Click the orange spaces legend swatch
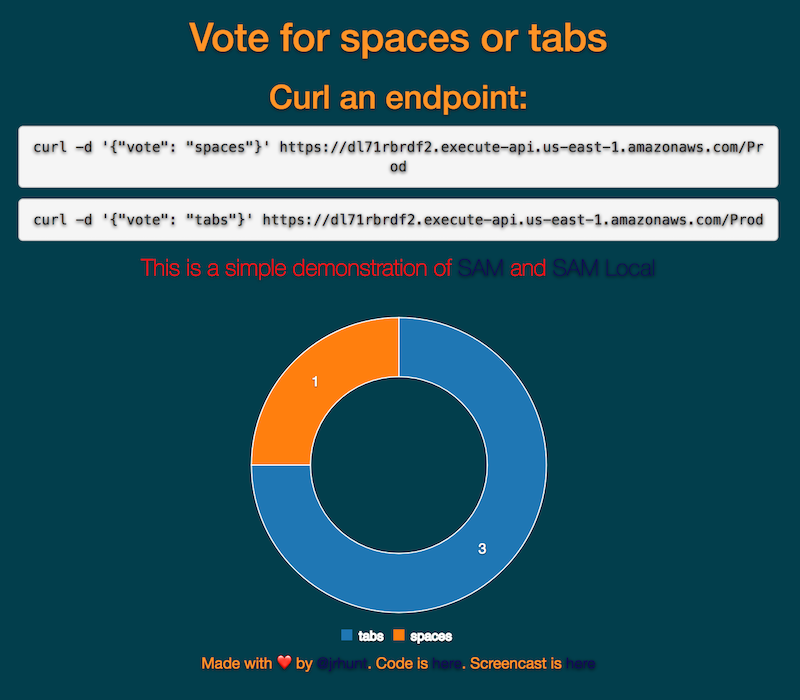The image size is (800, 700). pos(399,635)
